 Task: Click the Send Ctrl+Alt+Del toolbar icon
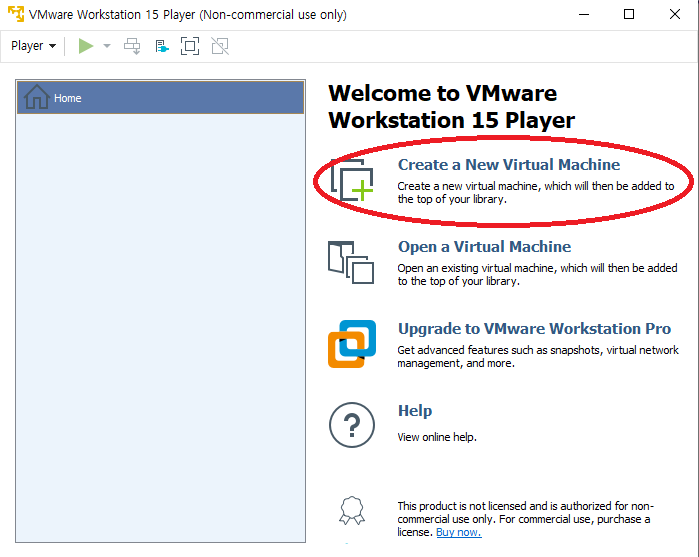(132, 46)
